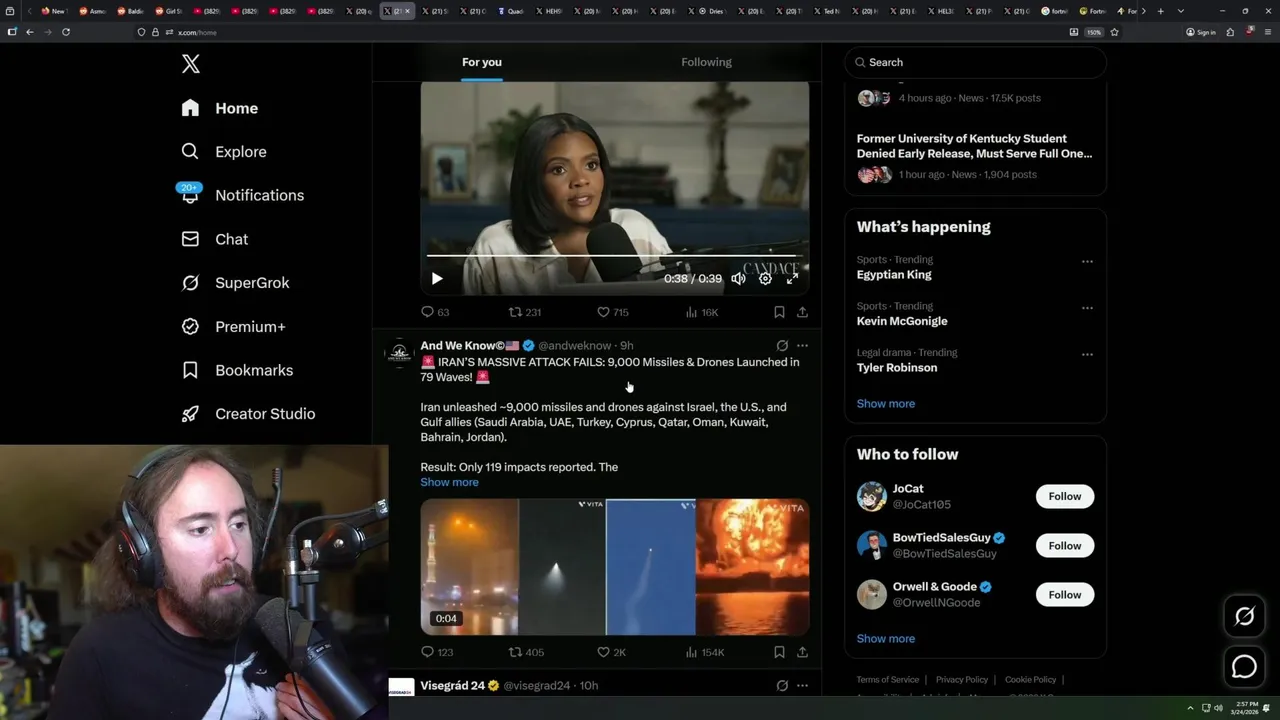This screenshot has width=1280, height=720.
Task: Show more under What's happening
Action: (x=886, y=404)
